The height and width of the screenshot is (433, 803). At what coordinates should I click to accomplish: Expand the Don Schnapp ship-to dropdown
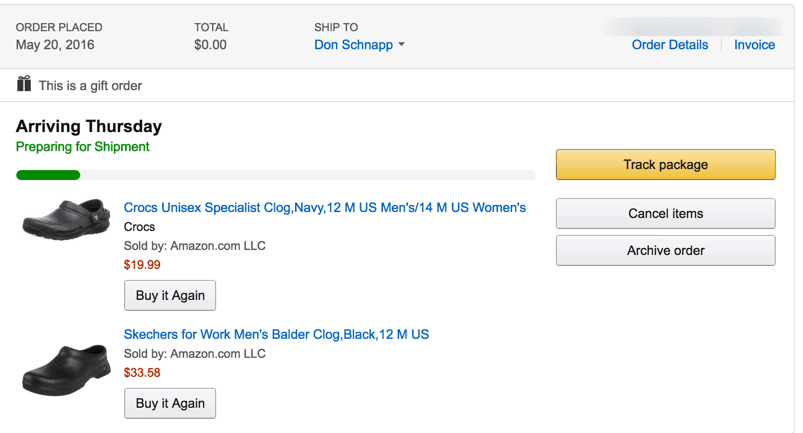tap(359, 45)
